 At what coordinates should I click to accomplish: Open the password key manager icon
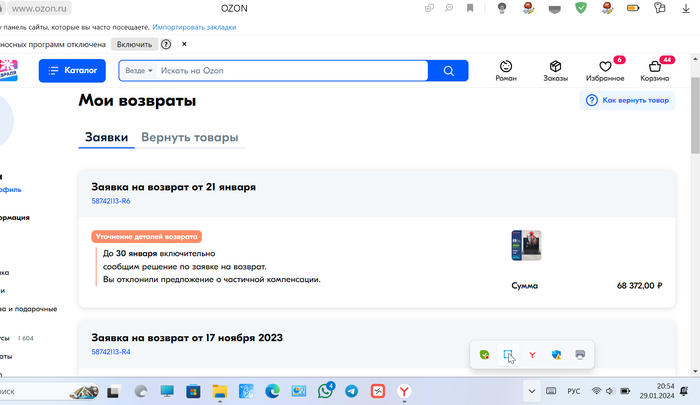(659, 8)
